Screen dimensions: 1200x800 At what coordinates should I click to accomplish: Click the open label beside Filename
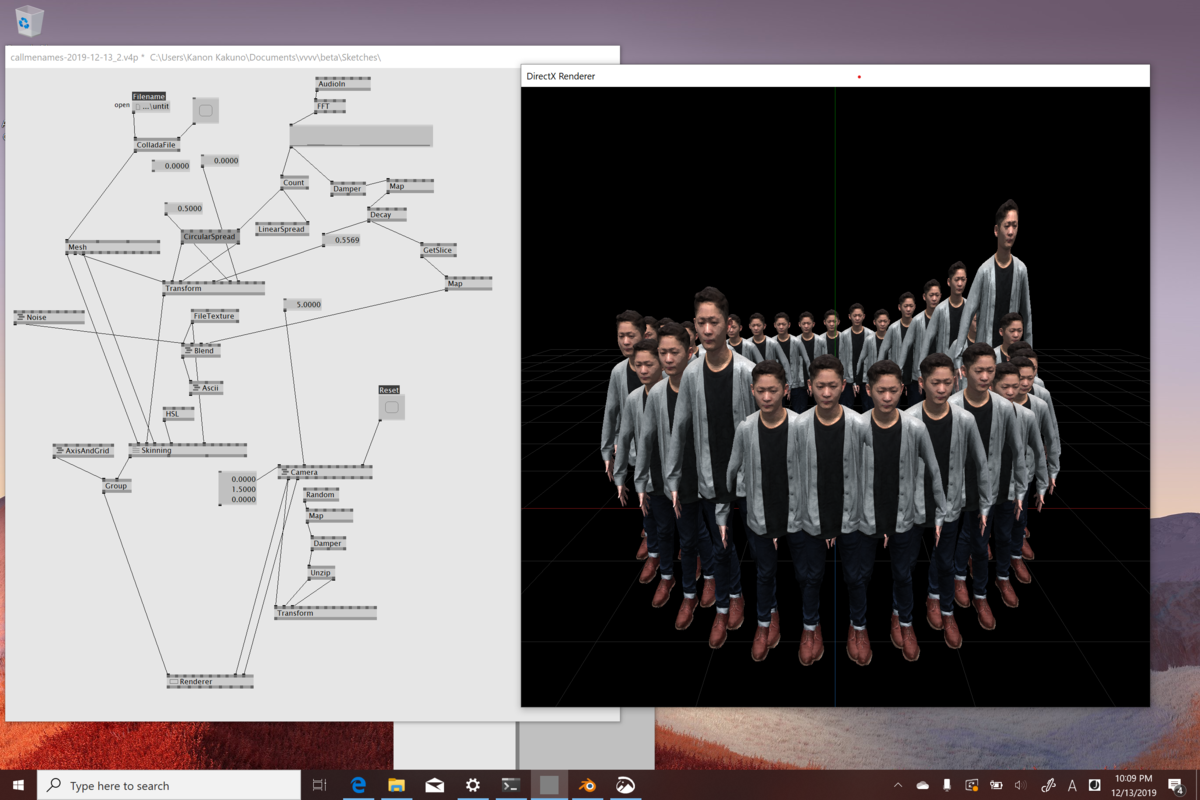click(122, 105)
